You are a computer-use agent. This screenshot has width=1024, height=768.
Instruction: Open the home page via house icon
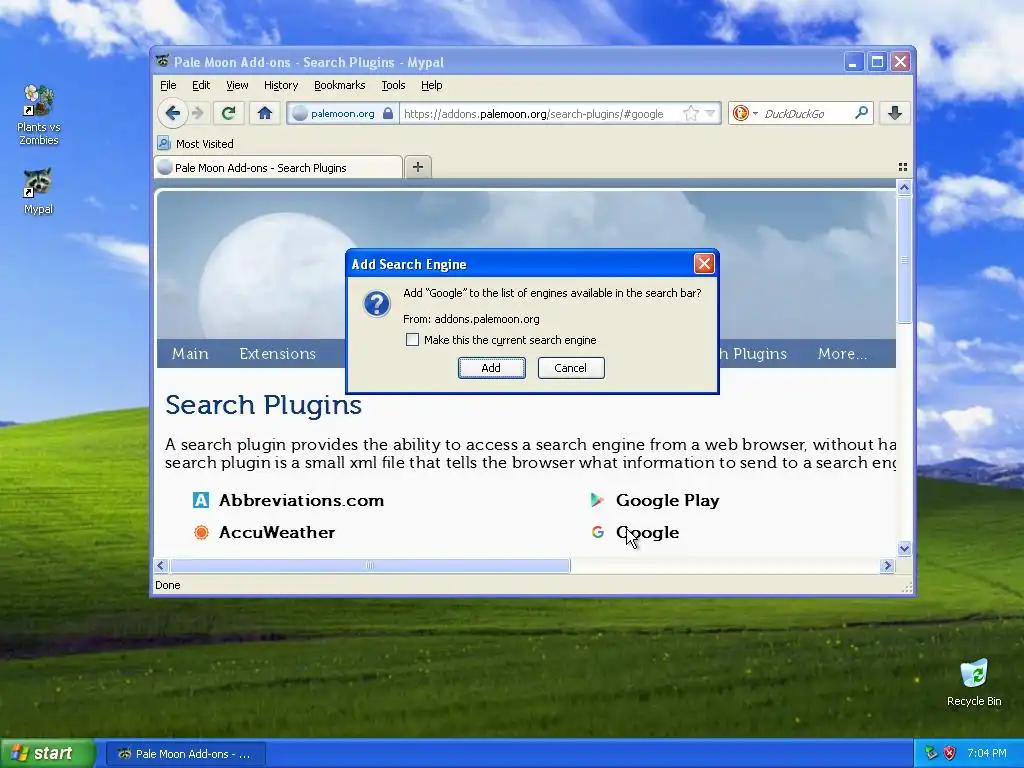coord(264,113)
